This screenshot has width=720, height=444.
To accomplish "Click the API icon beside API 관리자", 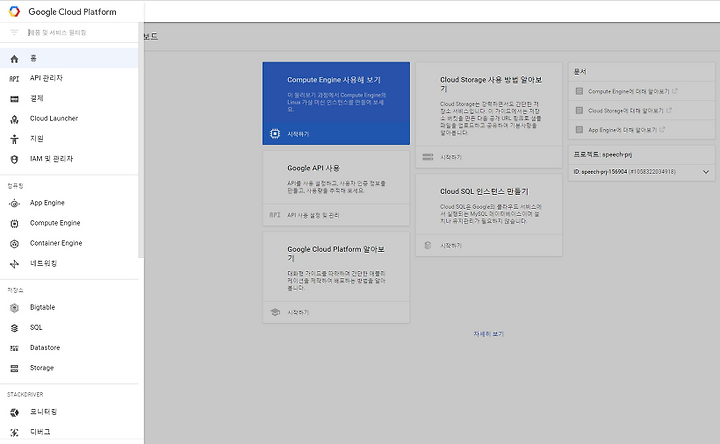I will 14,79.
